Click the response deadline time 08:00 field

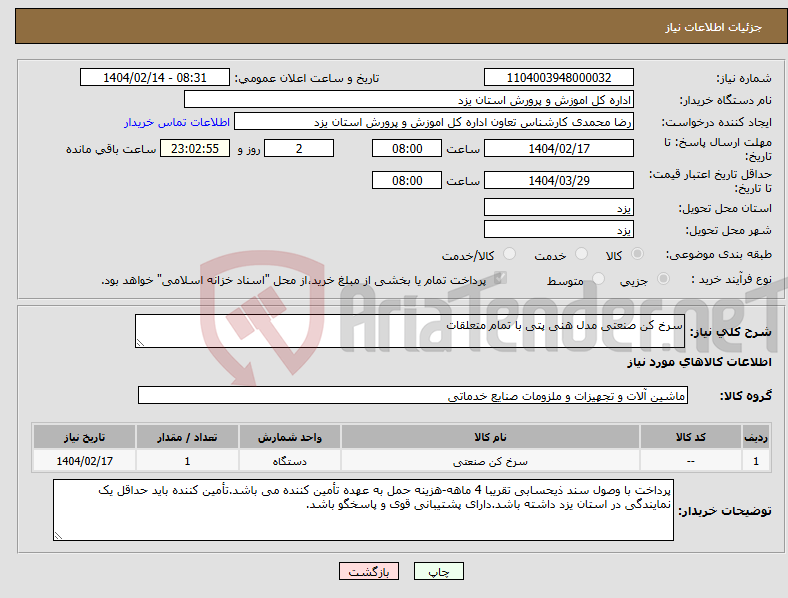(x=407, y=148)
